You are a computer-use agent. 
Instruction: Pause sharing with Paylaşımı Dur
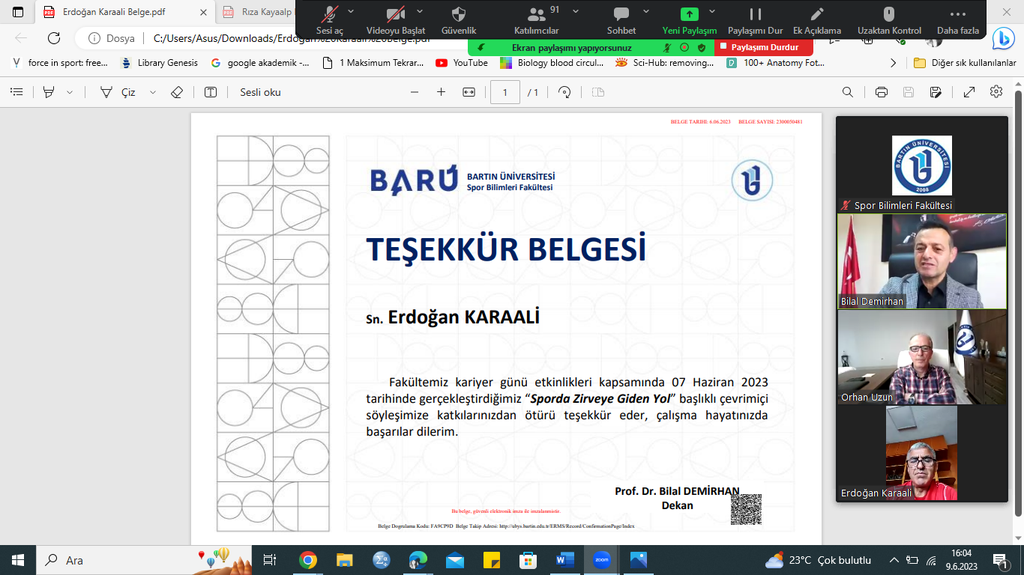pyautogui.click(x=755, y=15)
